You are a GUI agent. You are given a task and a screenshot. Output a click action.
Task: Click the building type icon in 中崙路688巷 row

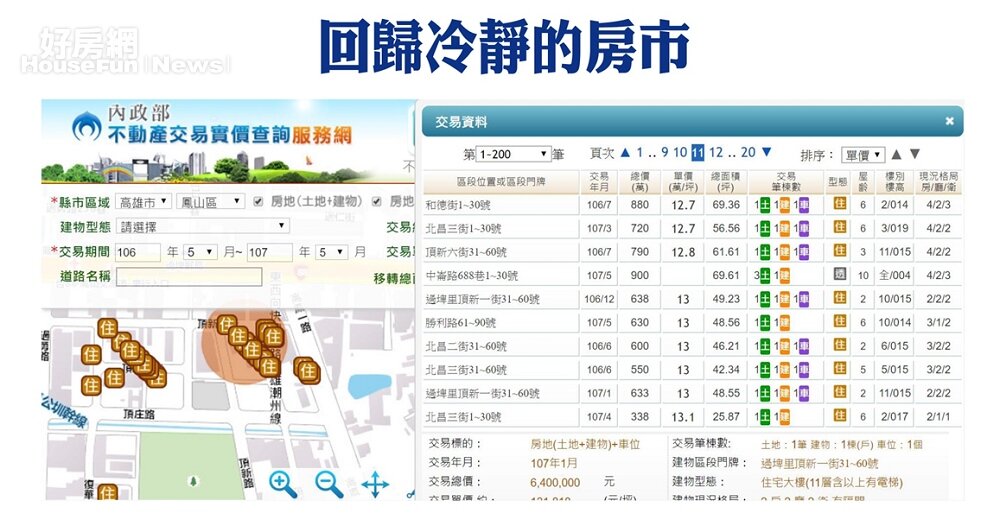[840, 275]
